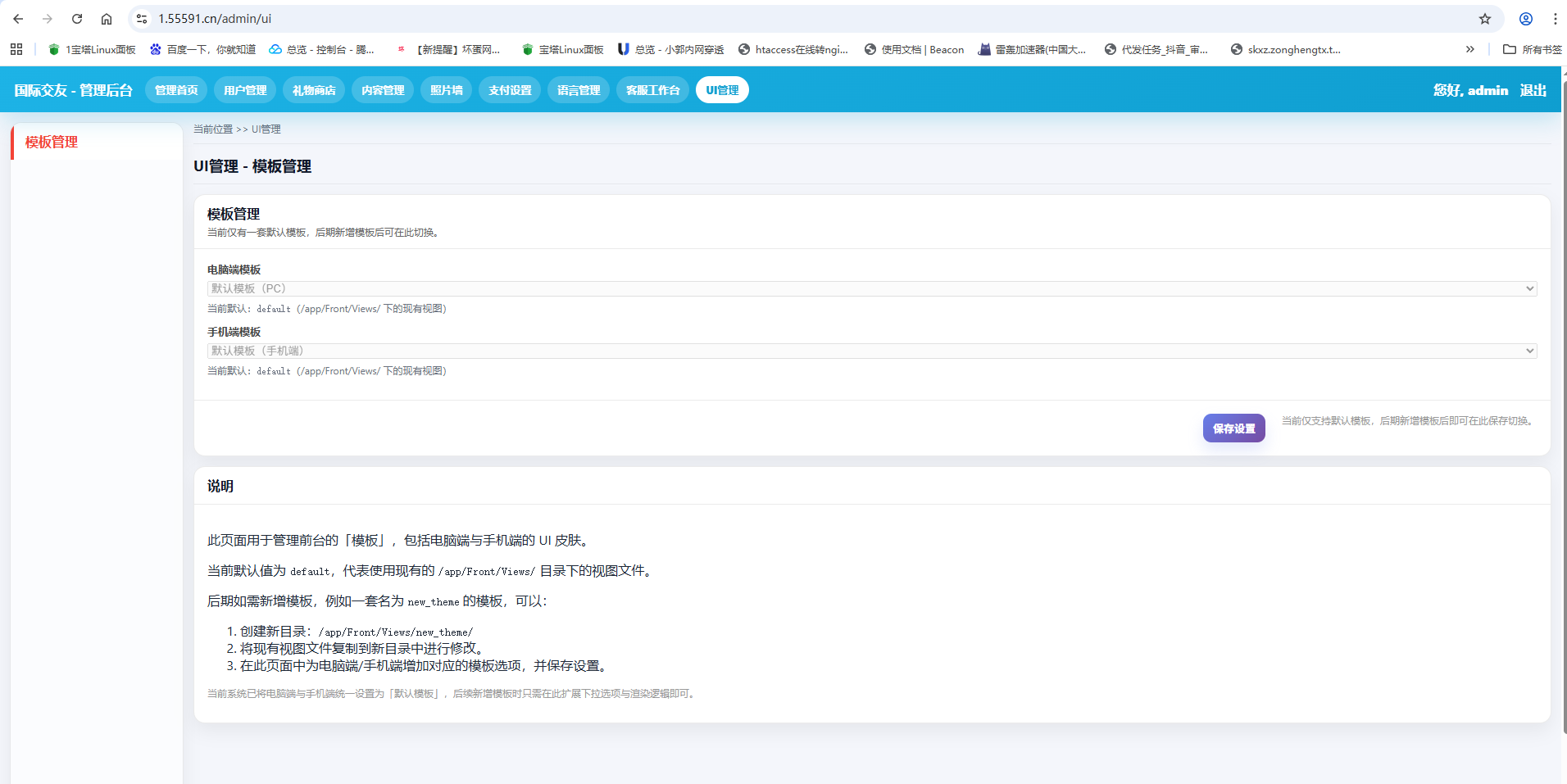Viewport: 1567px width, 784px height.
Task: Open the 所有书签 folder
Action: pos(1532,49)
